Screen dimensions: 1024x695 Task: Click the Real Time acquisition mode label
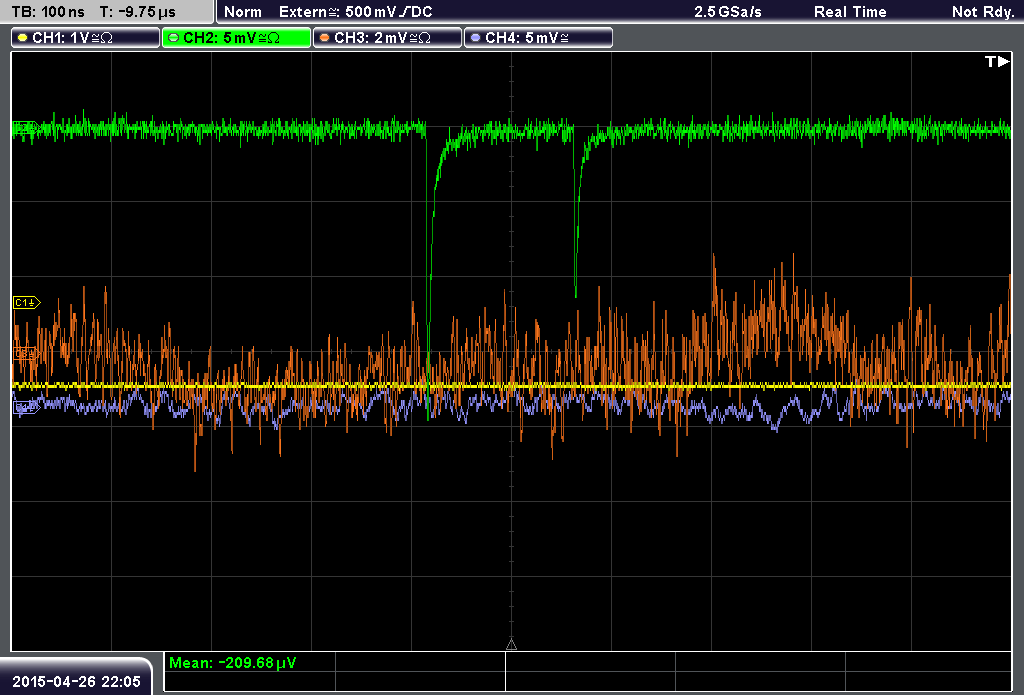tap(850, 12)
